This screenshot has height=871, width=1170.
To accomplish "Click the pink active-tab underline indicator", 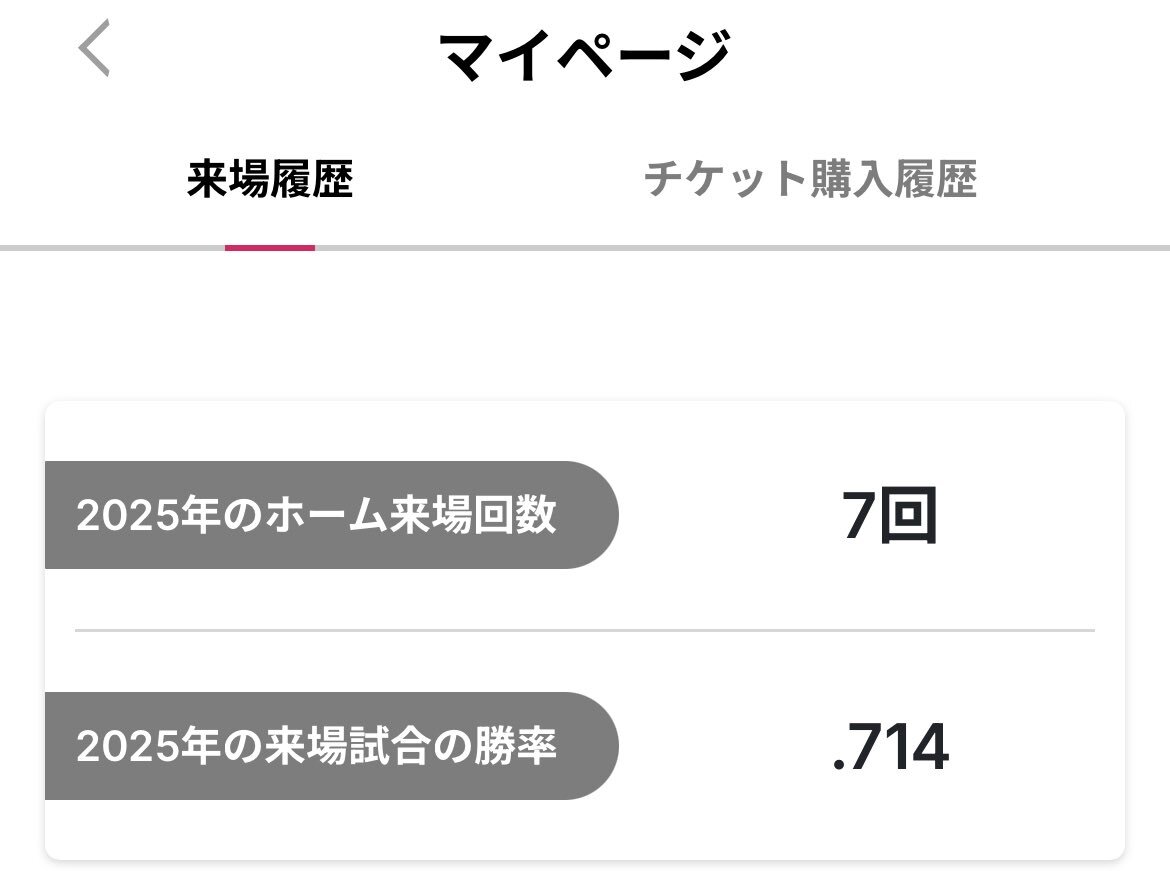I will [269, 248].
